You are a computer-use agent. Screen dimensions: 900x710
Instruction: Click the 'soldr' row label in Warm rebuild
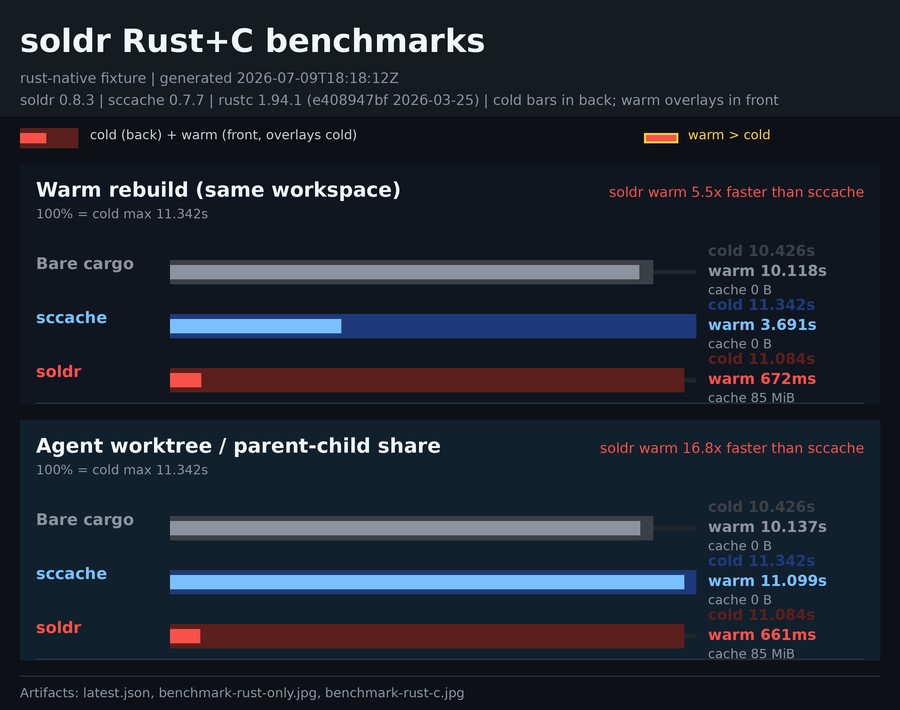[59, 371]
